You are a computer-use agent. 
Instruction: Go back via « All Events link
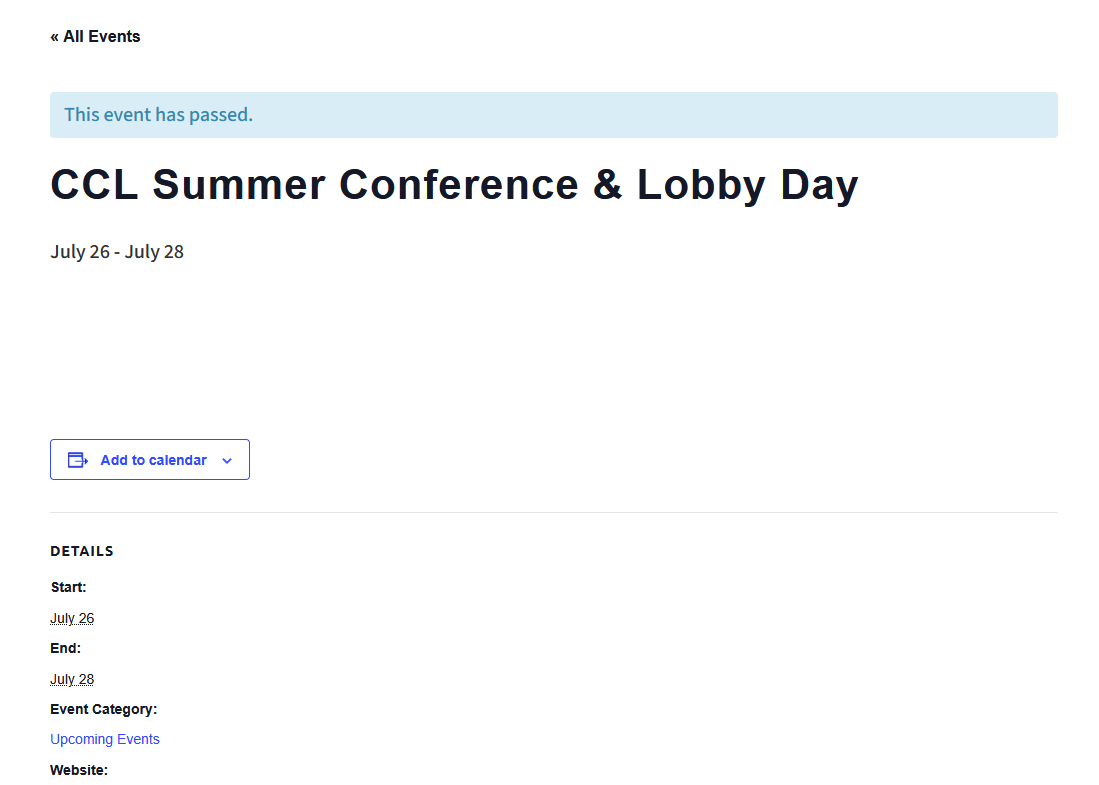click(95, 36)
